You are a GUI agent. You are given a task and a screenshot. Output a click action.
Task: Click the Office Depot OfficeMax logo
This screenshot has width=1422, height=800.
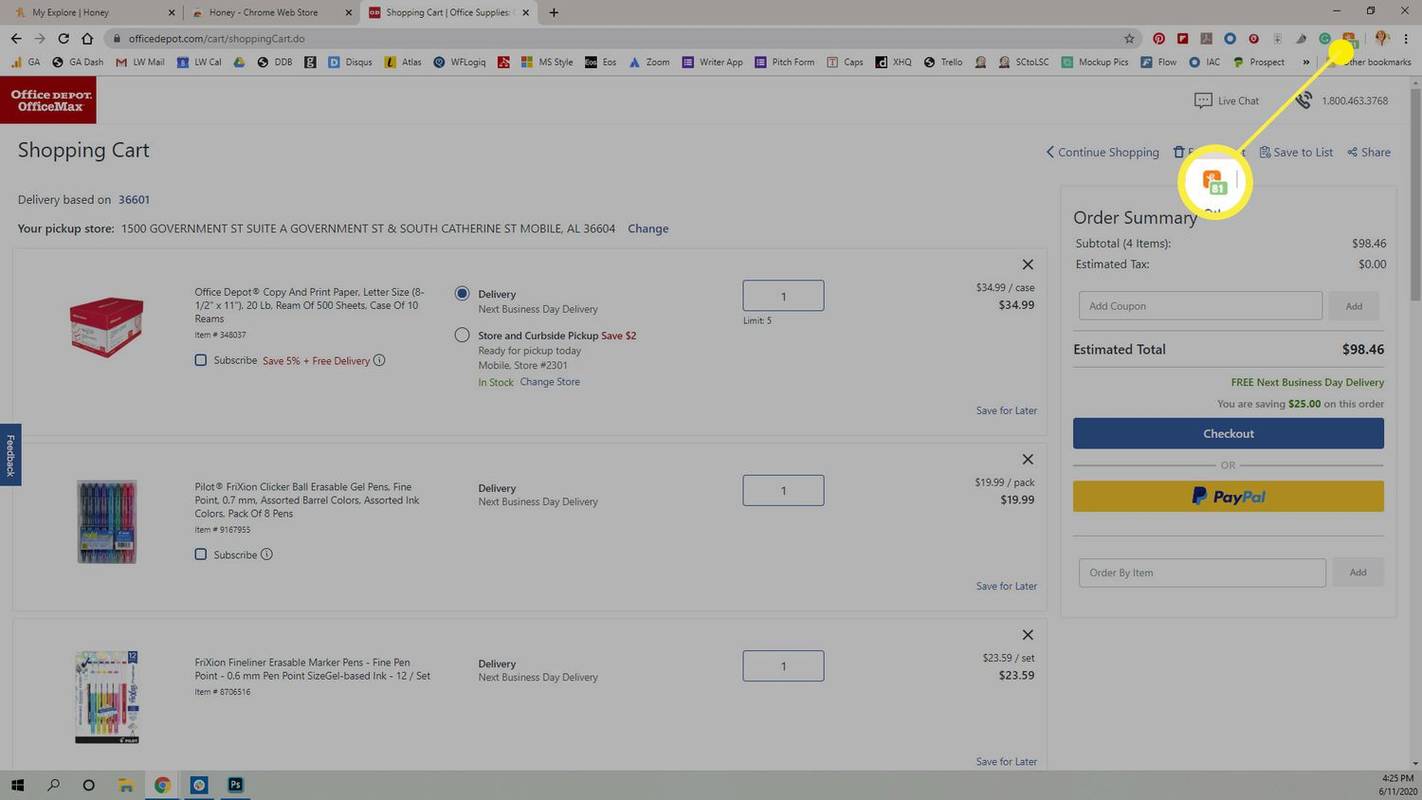click(48, 100)
